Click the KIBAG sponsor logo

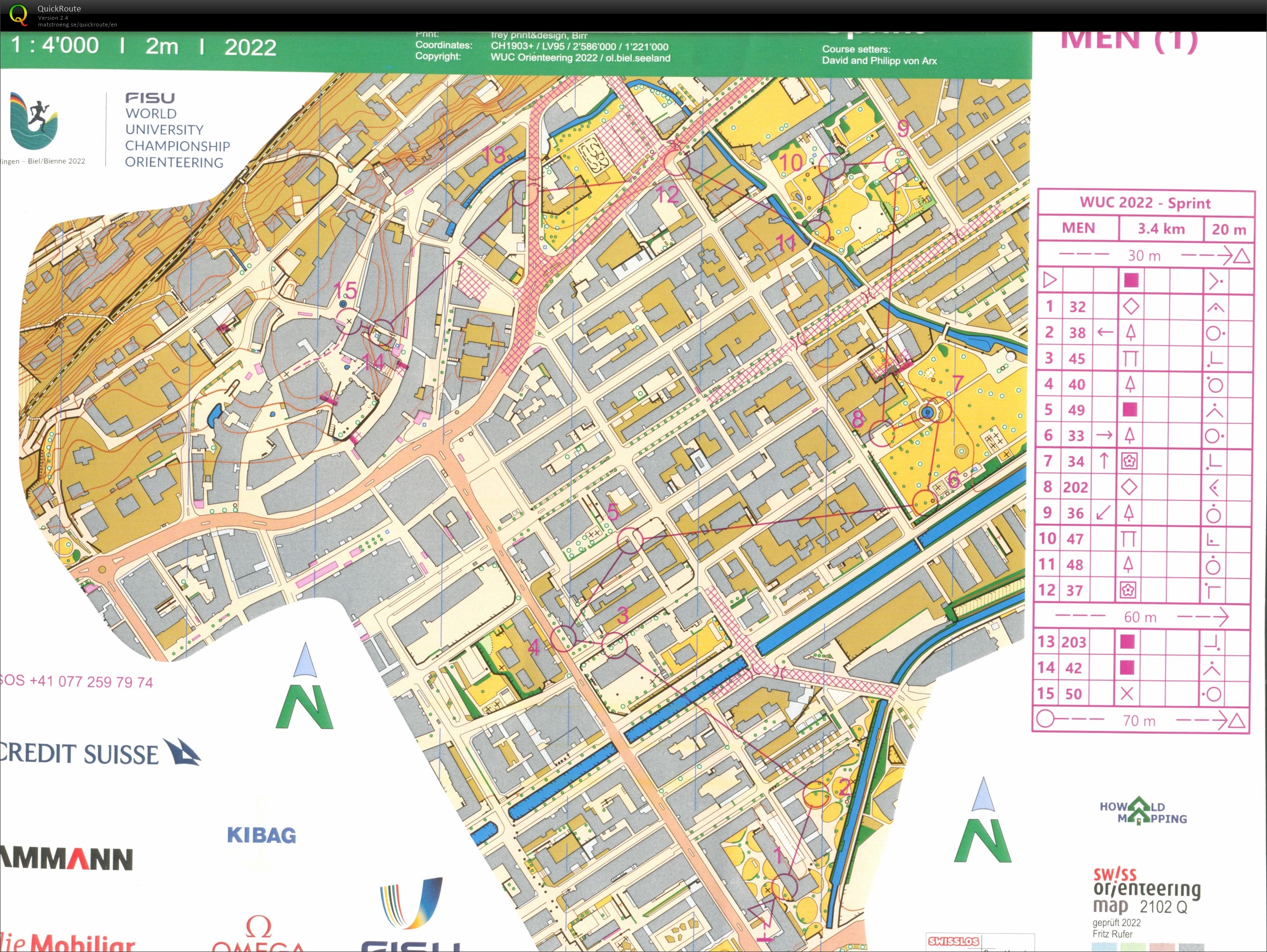(x=262, y=835)
